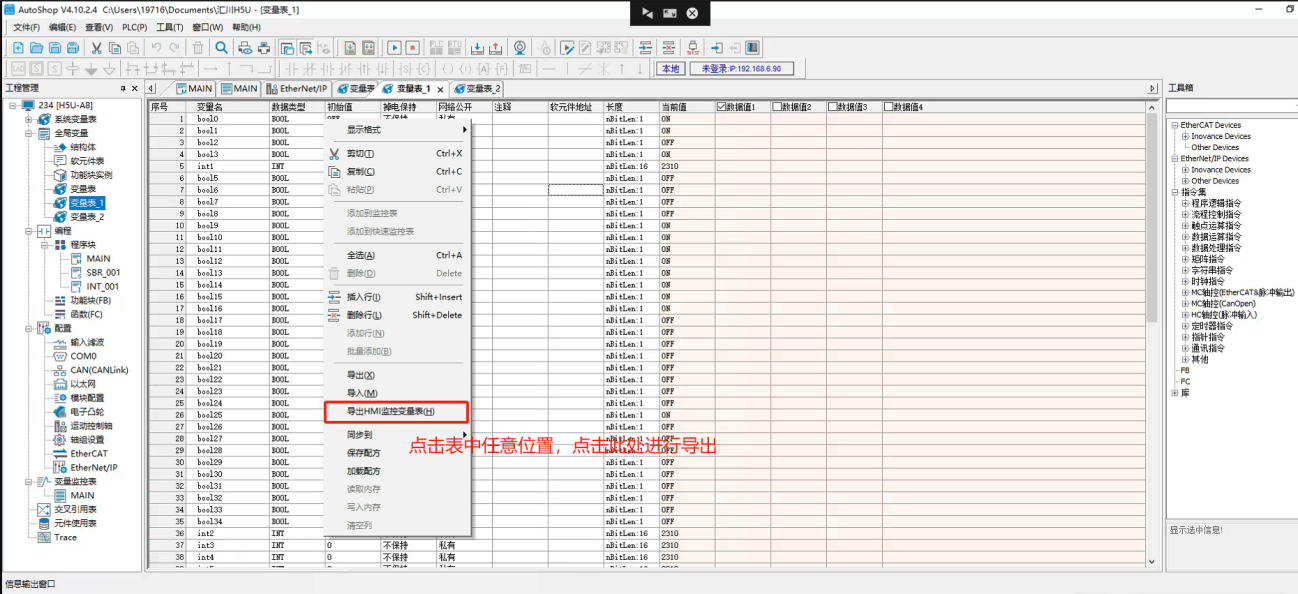Viewport: 1298px width, 594px height.
Task: Select EtherCAT in the project tree
Action: point(89,453)
